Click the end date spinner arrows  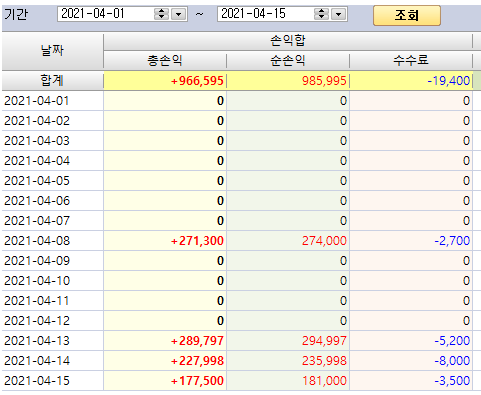[x=321, y=14]
